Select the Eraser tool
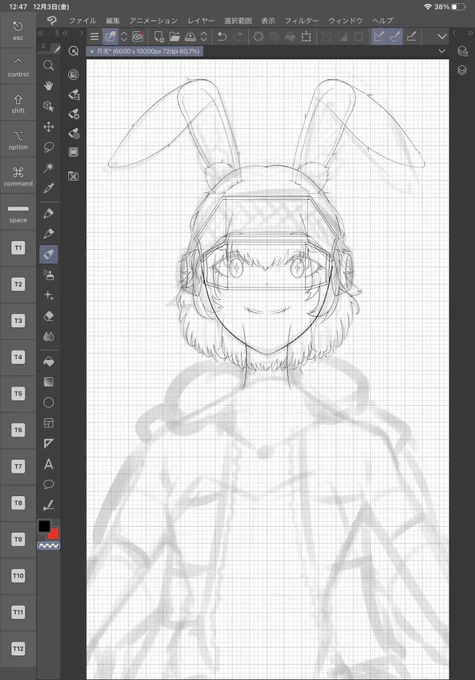 click(49, 316)
